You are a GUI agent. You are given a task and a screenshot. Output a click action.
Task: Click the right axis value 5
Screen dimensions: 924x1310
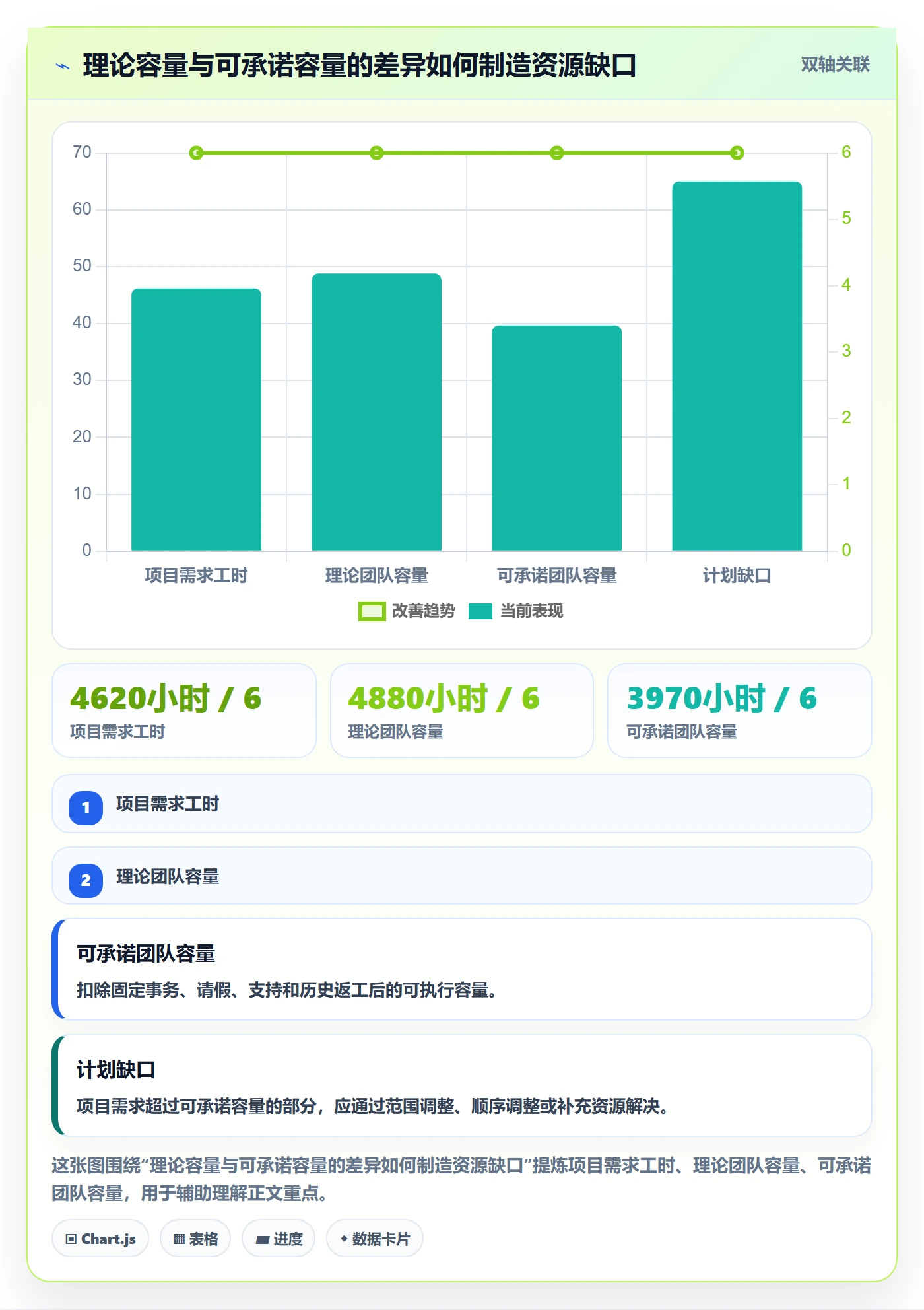[846, 219]
